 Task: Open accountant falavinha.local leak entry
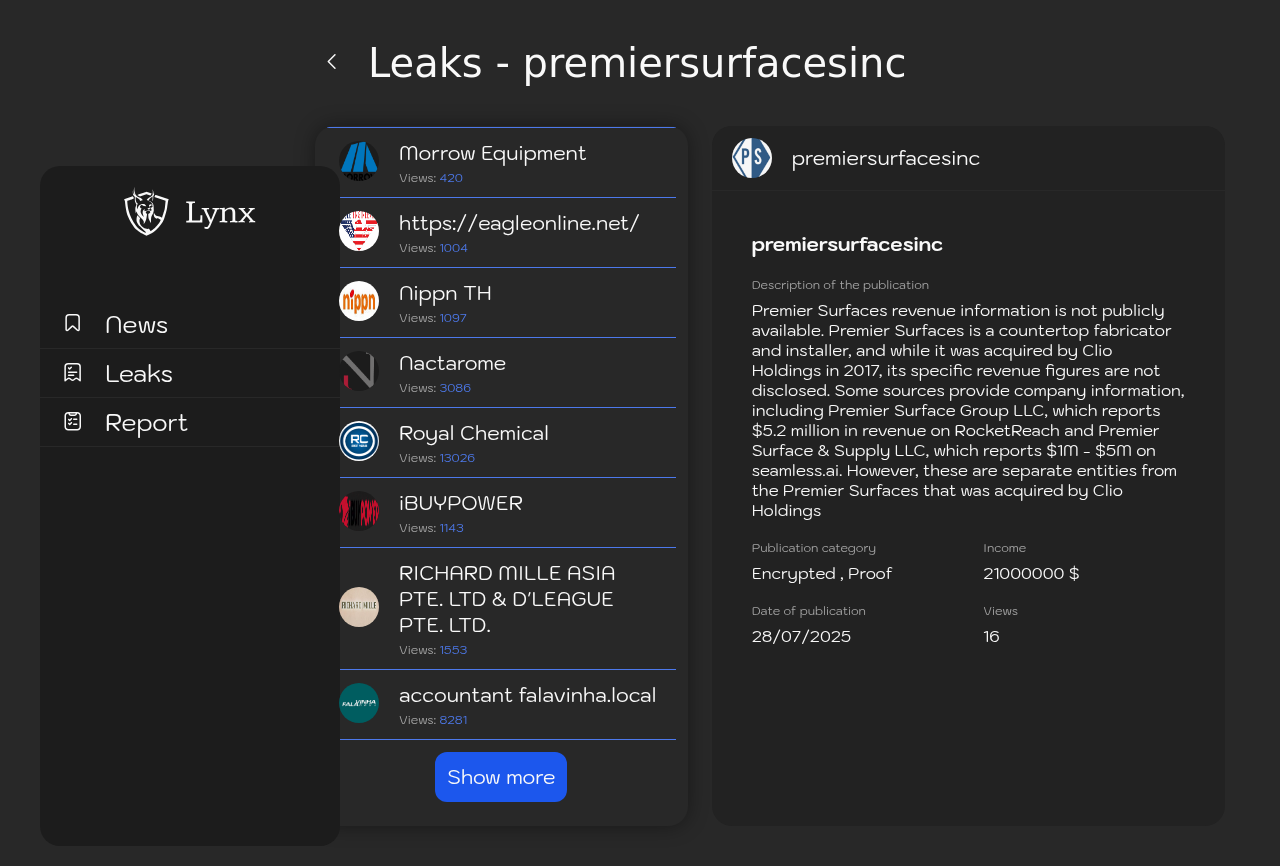501,705
